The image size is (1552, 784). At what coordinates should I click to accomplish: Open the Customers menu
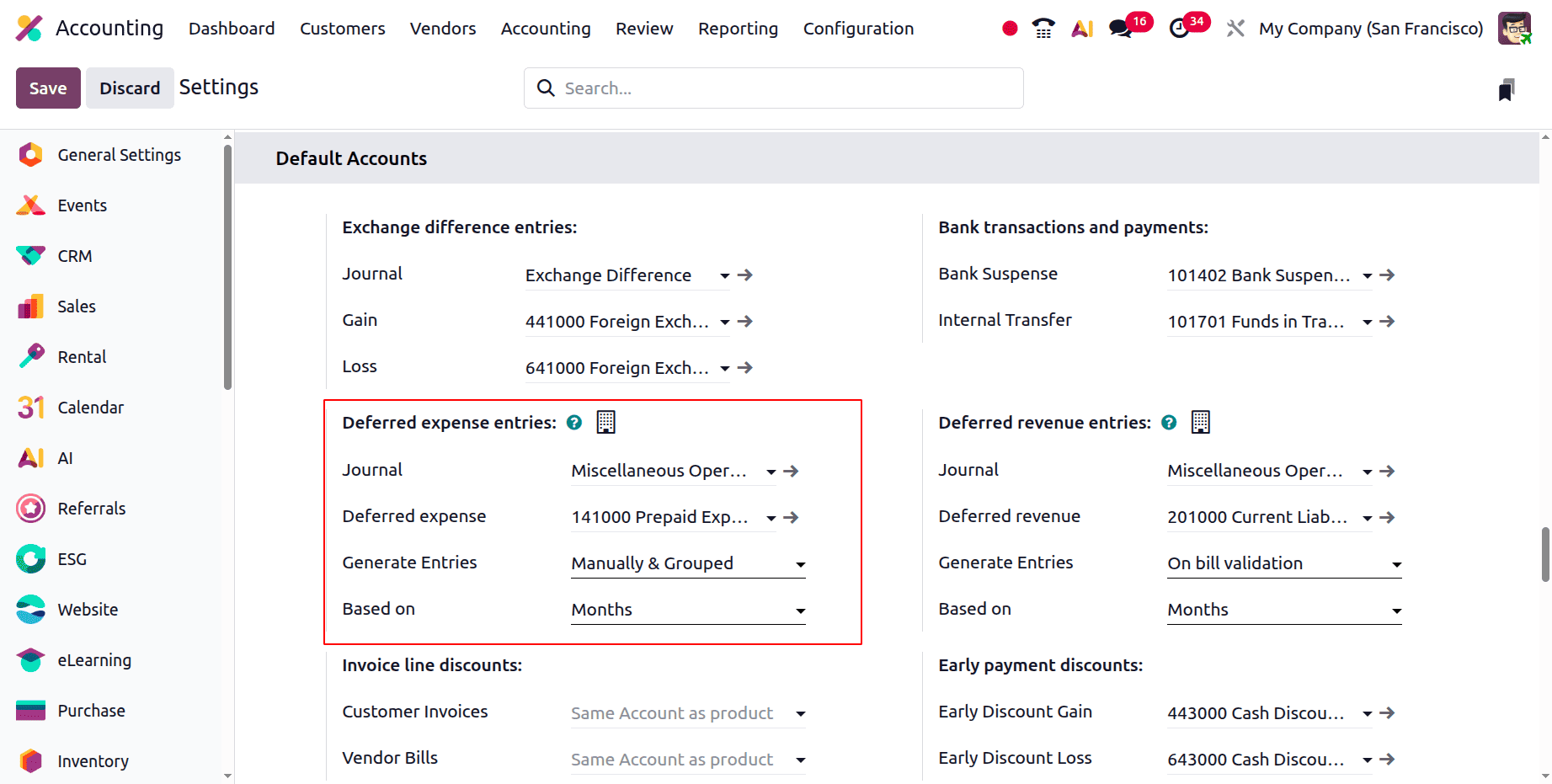[343, 29]
